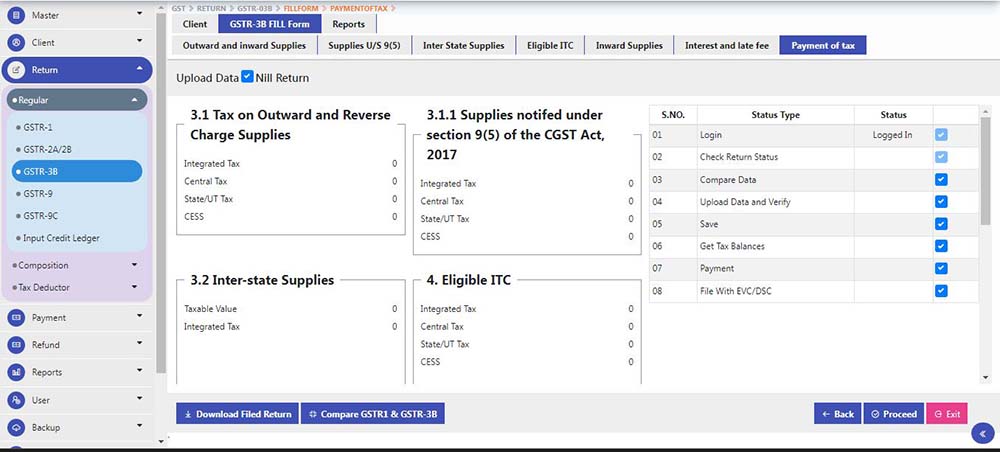This screenshot has height=452, width=1000.
Task: Switch to the Eligible ITC tab
Action: point(551,46)
